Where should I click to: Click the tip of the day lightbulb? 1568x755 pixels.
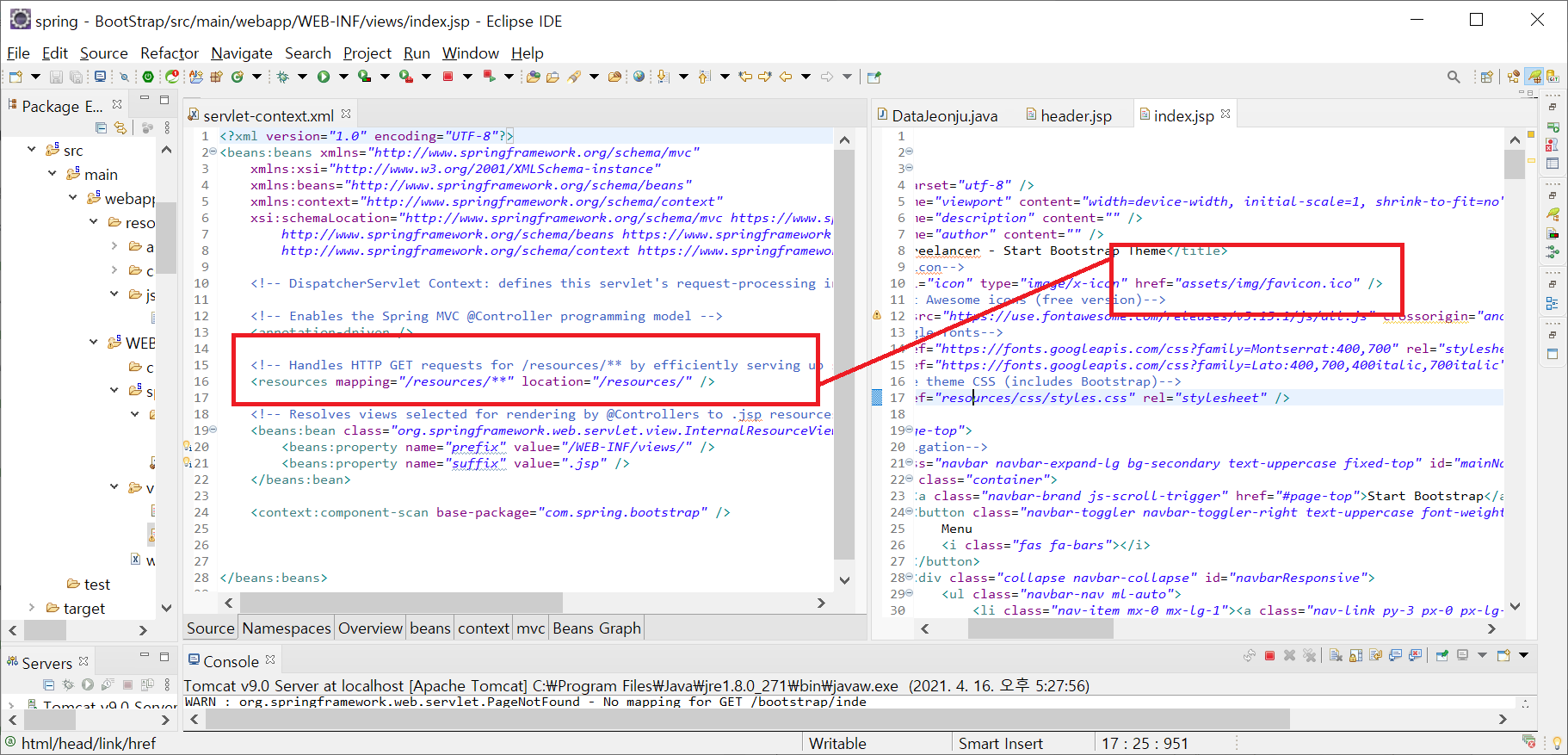pos(1556,742)
